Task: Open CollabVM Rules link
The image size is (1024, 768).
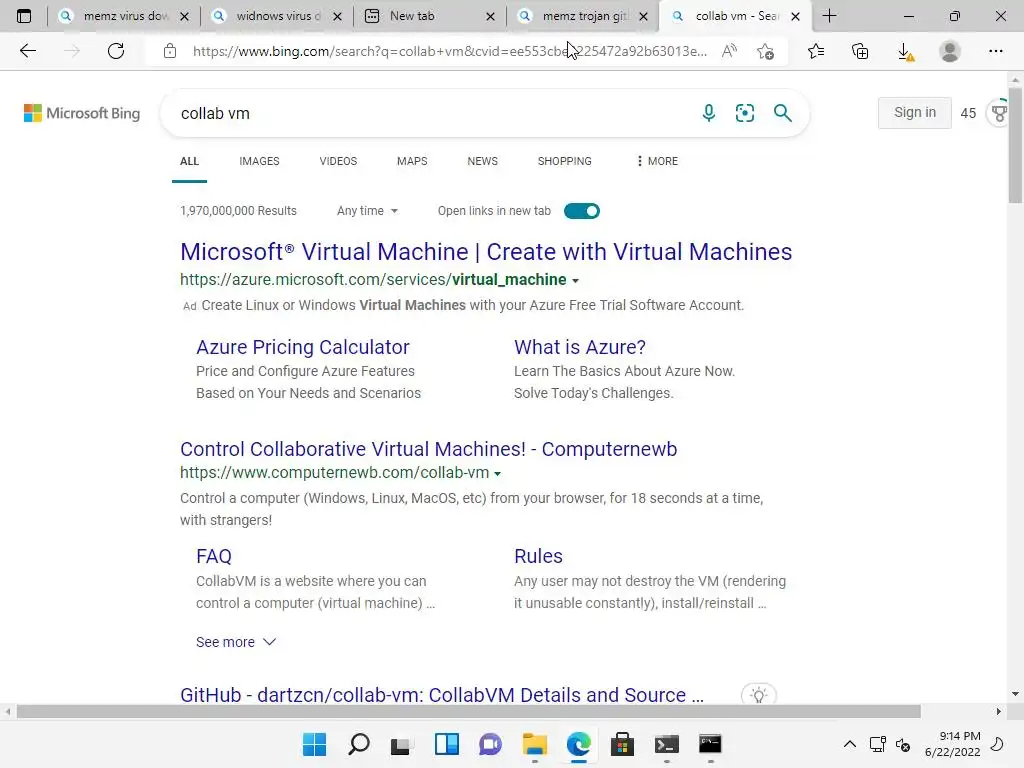Action: pyautogui.click(x=538, y=556)
